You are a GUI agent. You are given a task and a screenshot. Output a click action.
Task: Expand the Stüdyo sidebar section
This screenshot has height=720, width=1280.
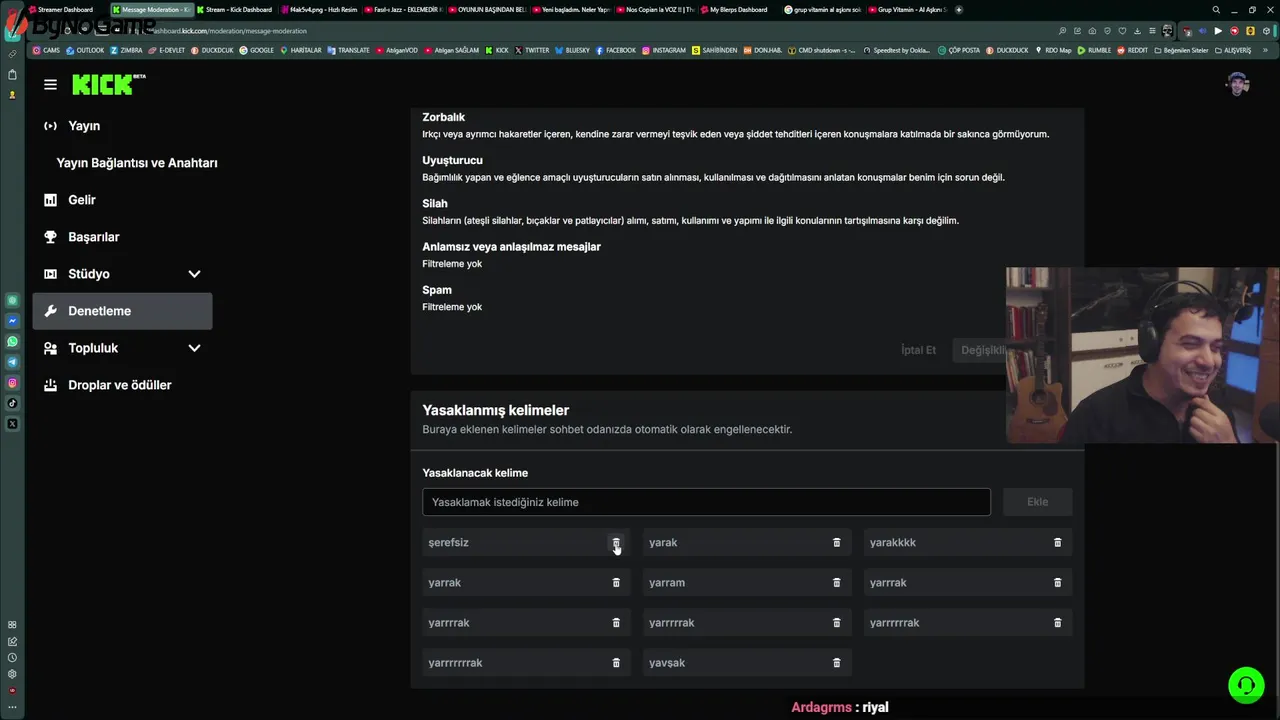[x=194, y=274]
